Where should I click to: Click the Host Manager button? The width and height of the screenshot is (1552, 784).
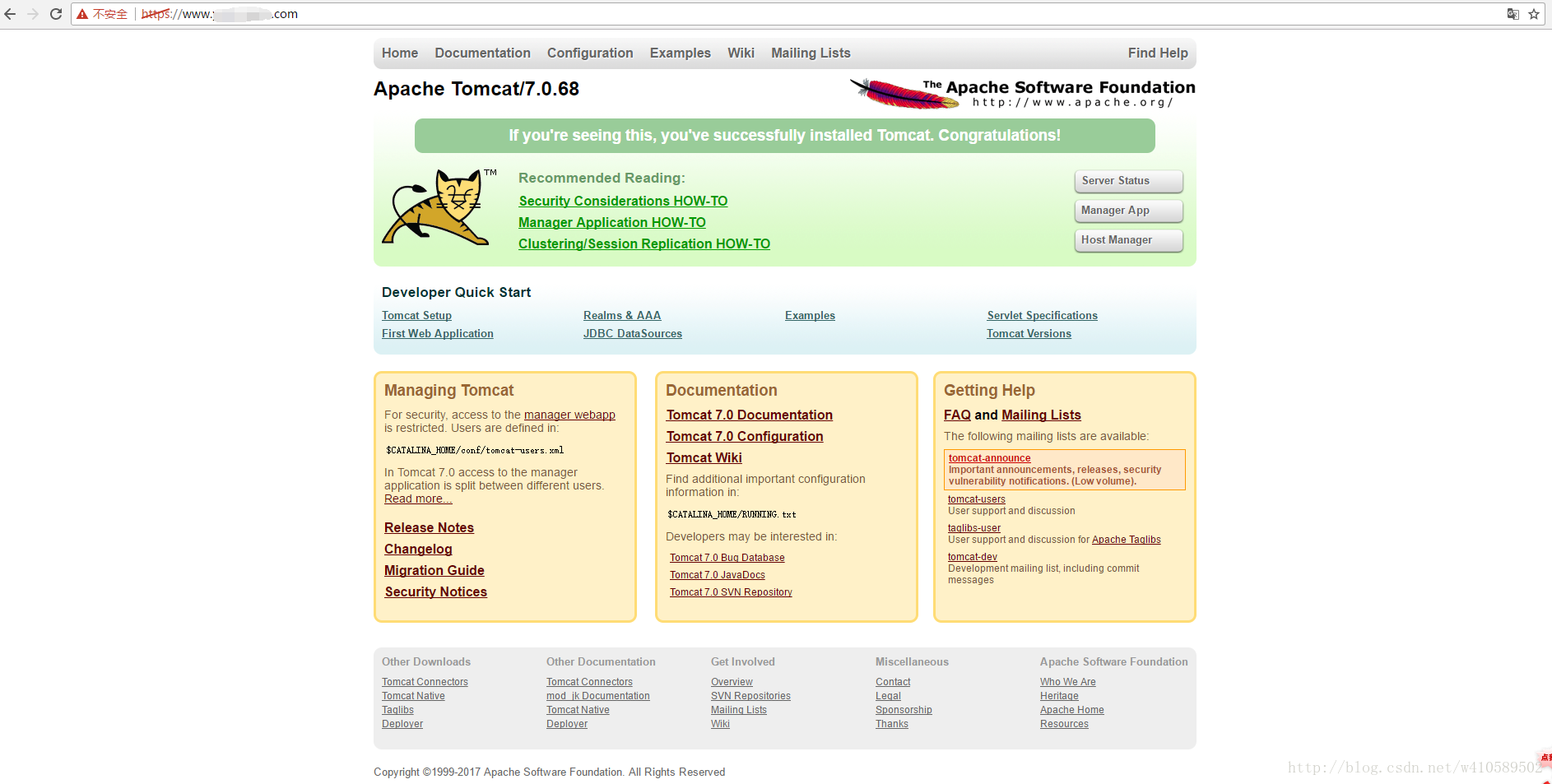[x=1128, y=240]
